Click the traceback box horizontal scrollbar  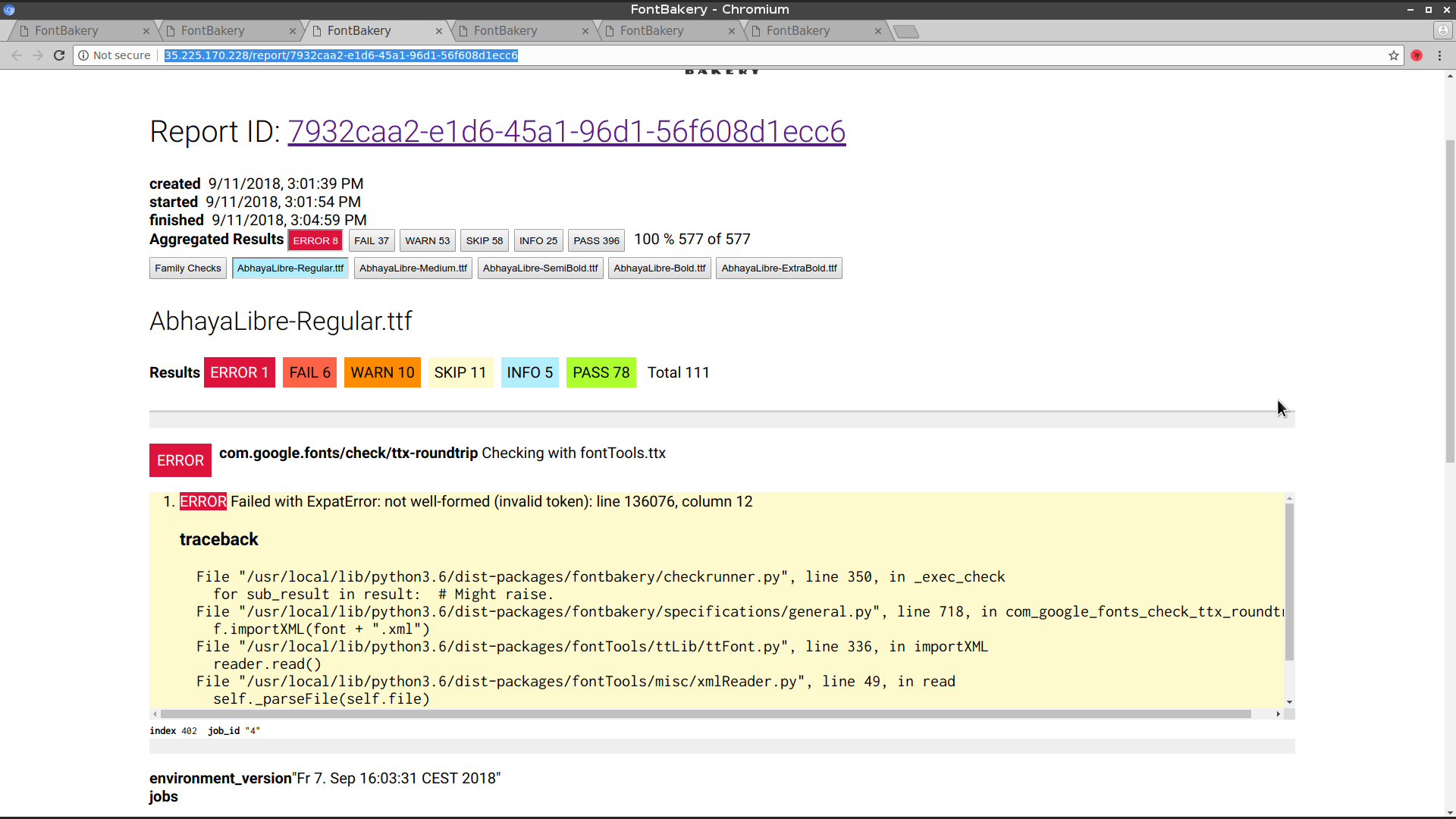click(682, 714)
